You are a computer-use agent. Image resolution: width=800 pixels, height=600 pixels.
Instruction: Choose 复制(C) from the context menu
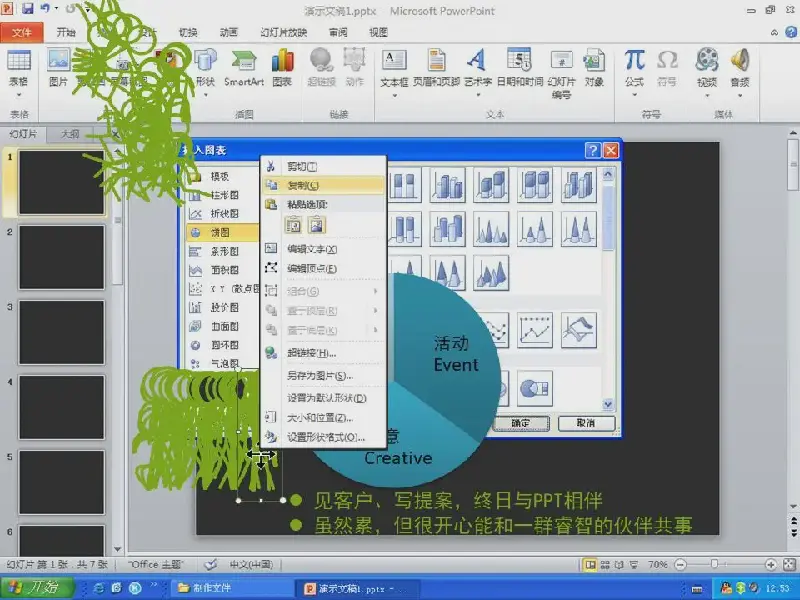323,185
